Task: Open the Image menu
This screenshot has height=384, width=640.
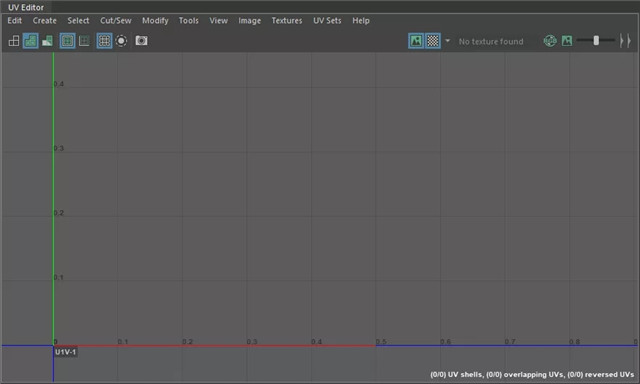Action: pos(250,20)
